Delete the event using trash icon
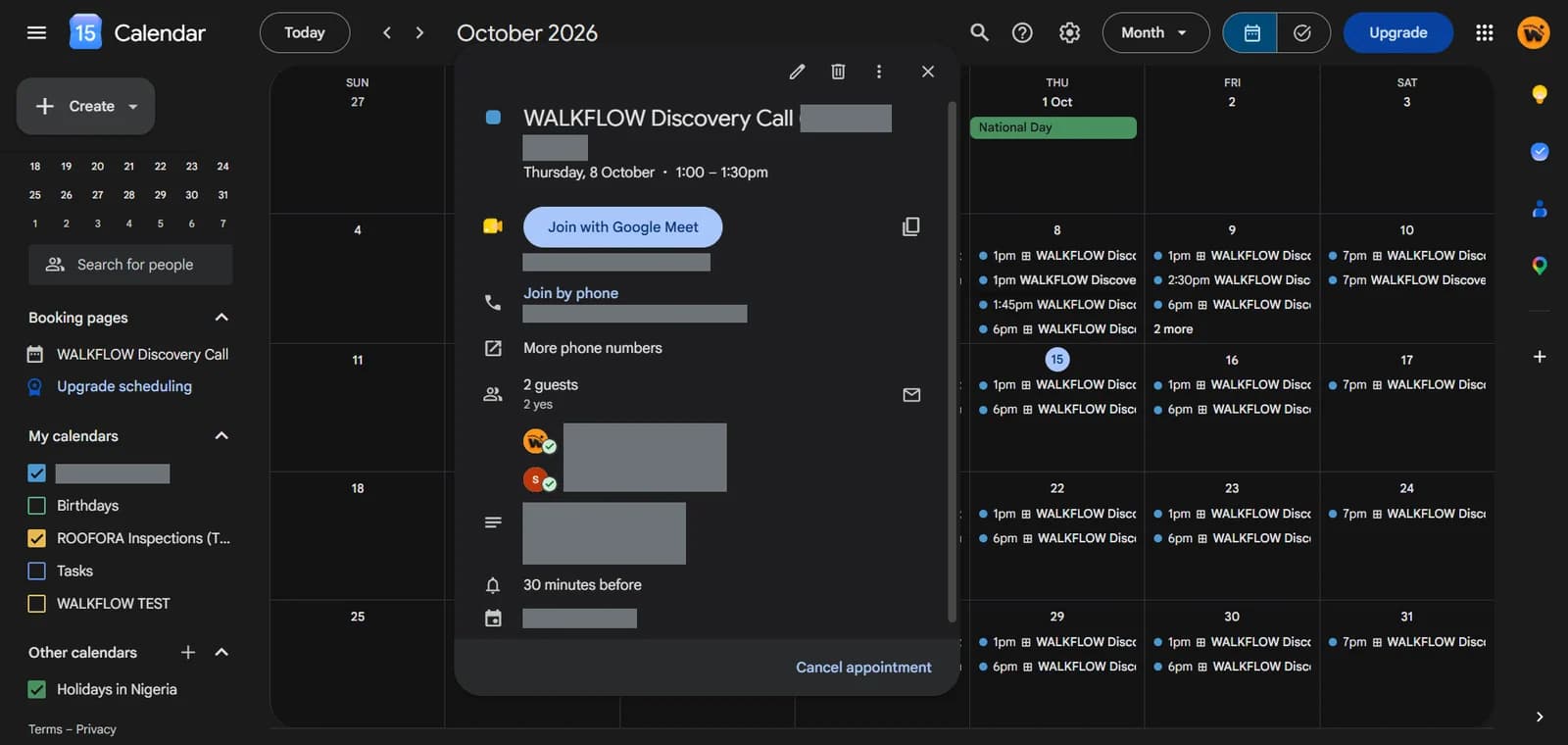The image size is (1568, 745). (838, 72)
